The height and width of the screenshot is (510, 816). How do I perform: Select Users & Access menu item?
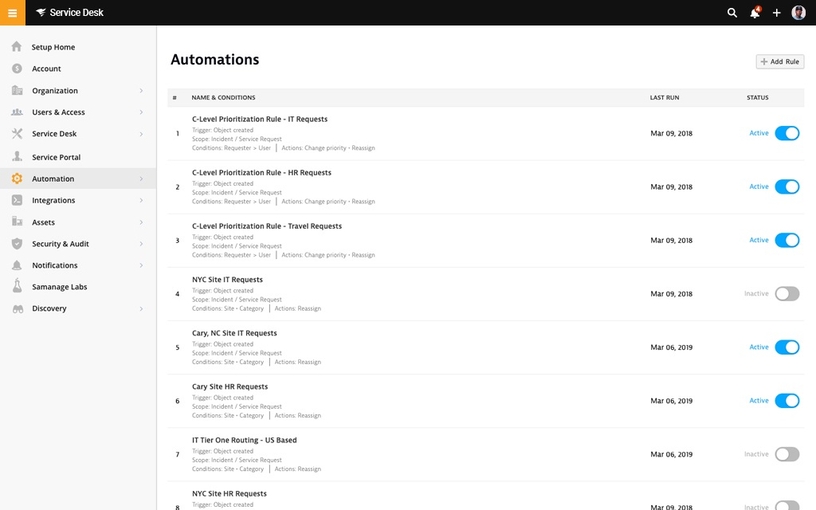pos(58,112)
